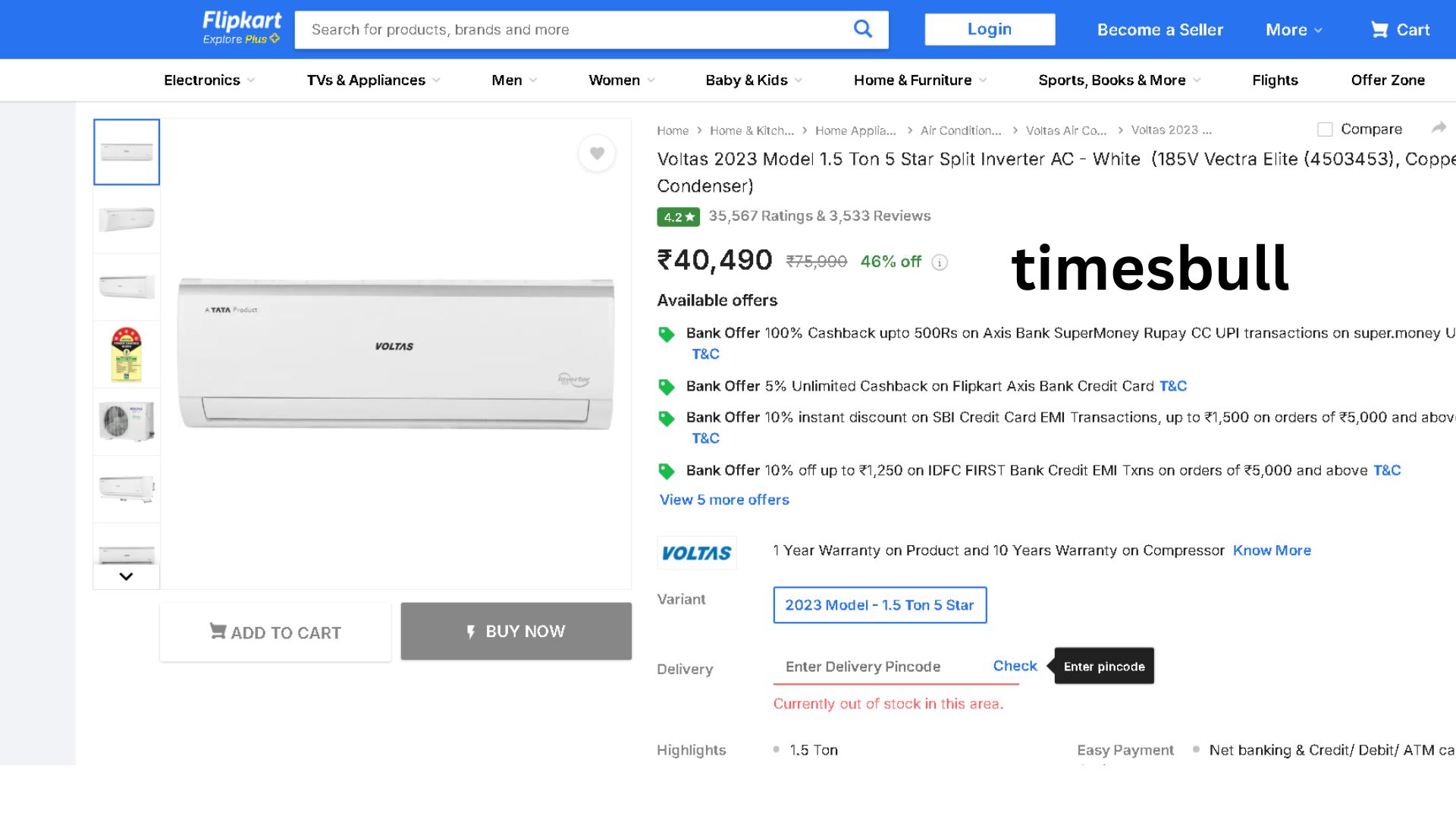Open the Offer Zone menu item
Image resolution: width=1456 pixels, height=819 pixels.
click(1387, 80)
